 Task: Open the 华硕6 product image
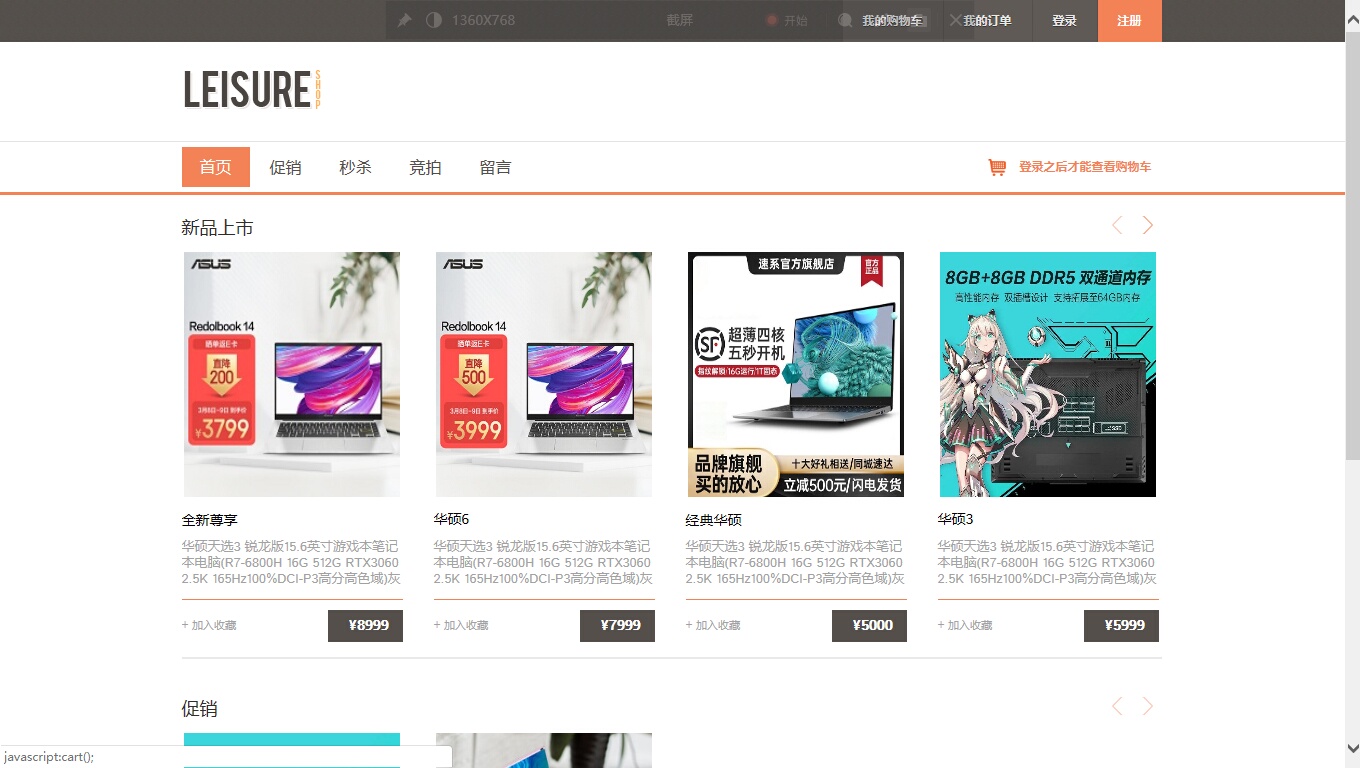point(544,374)
